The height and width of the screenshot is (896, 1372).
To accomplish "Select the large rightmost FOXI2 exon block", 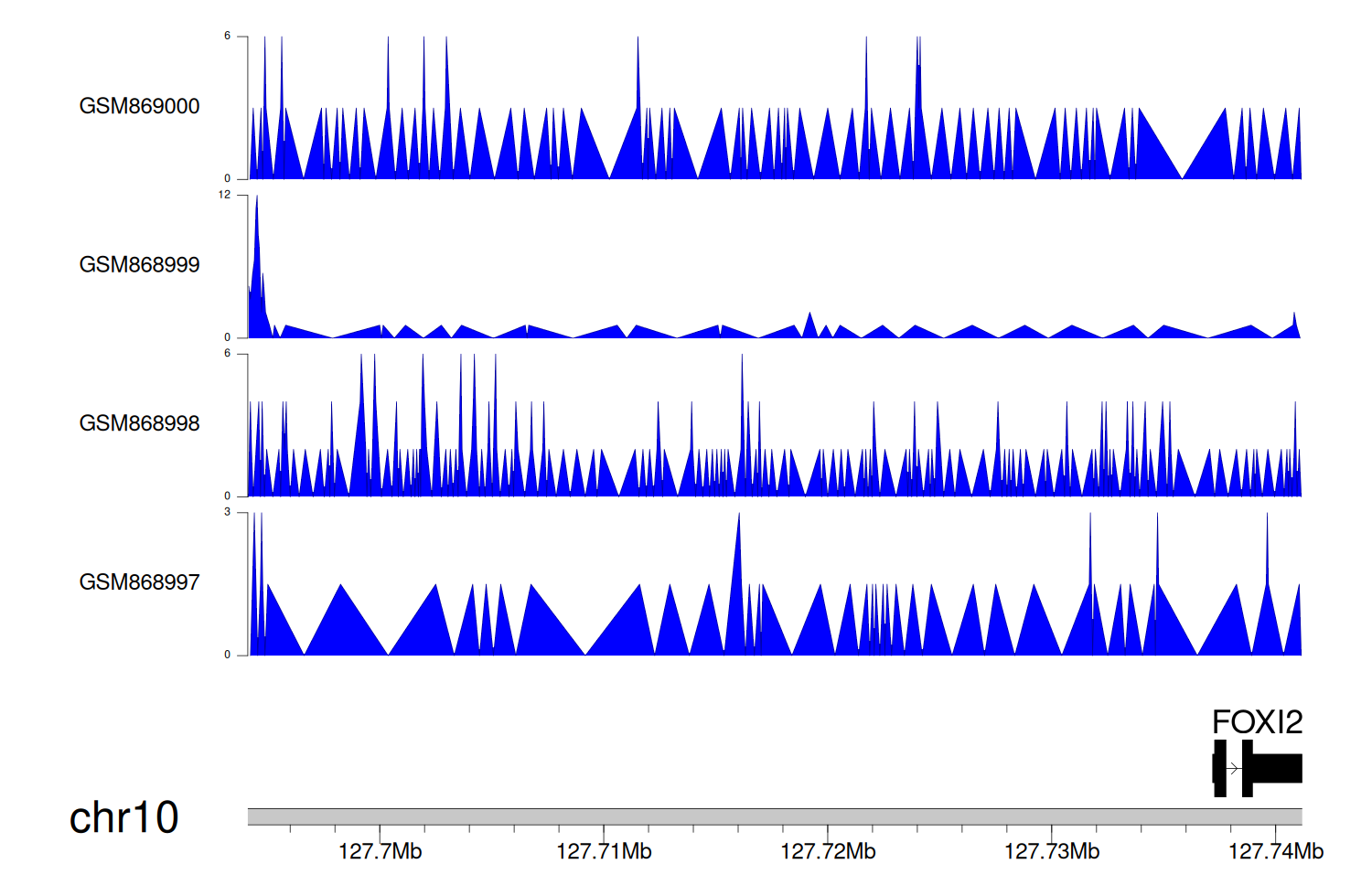I will (x=1277, y=769).
